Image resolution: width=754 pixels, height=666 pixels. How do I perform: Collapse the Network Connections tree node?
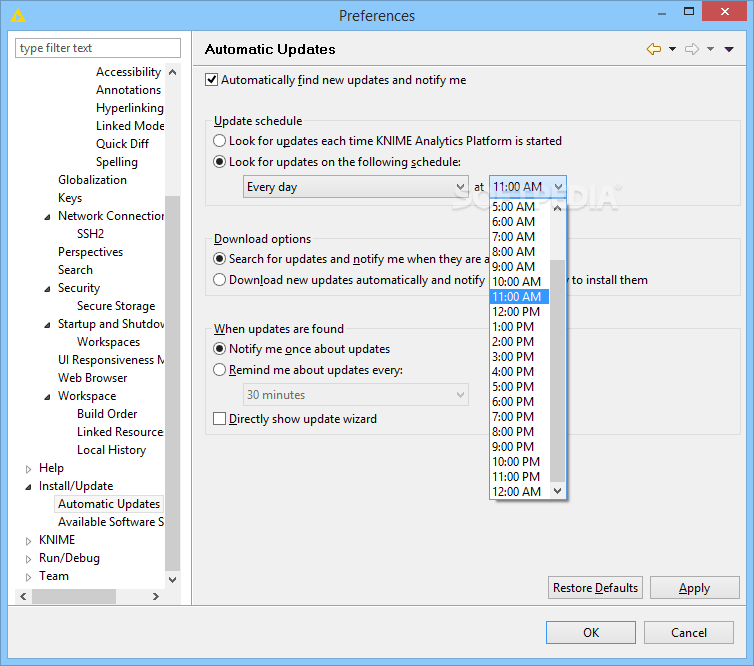coord(47,217)
